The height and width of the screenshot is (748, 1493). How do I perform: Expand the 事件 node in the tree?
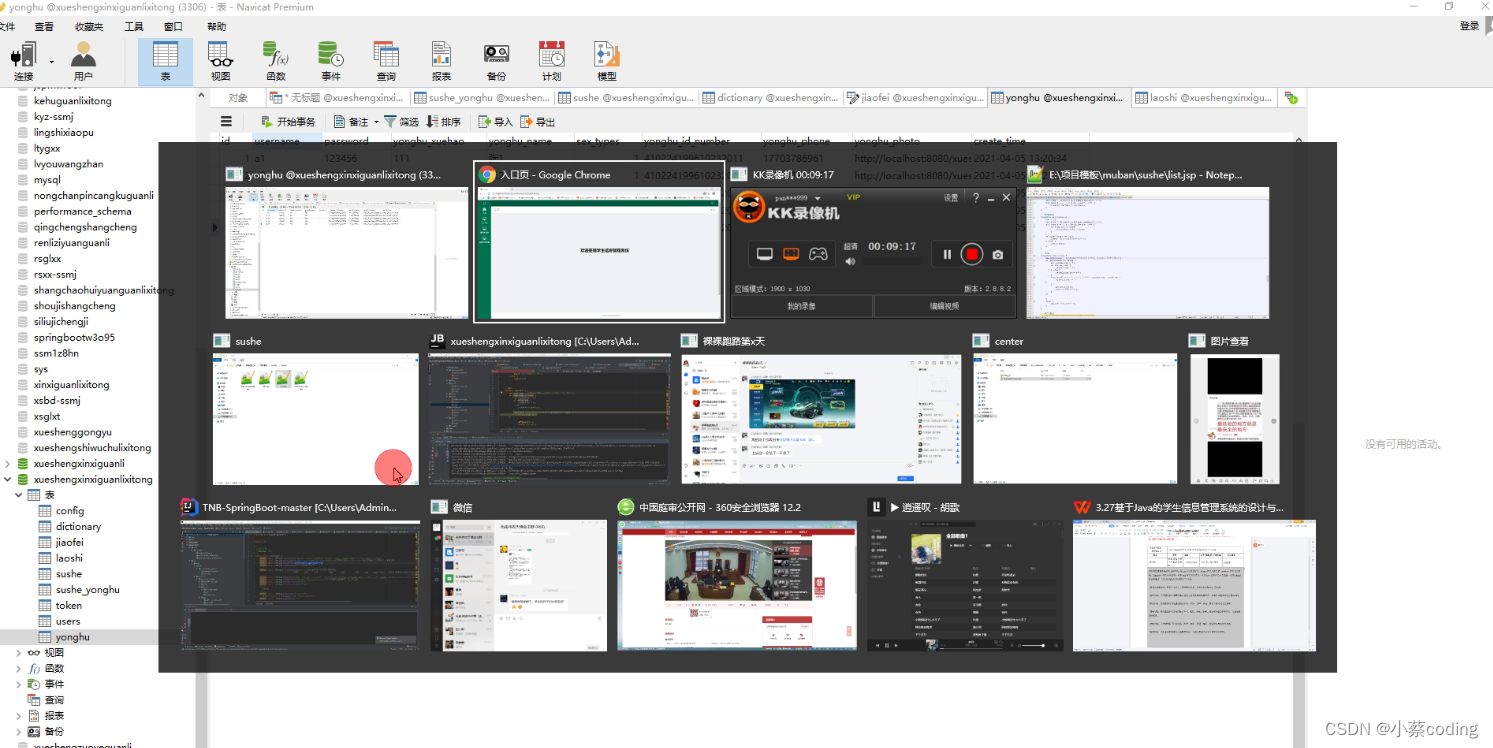tap(18, 684)
